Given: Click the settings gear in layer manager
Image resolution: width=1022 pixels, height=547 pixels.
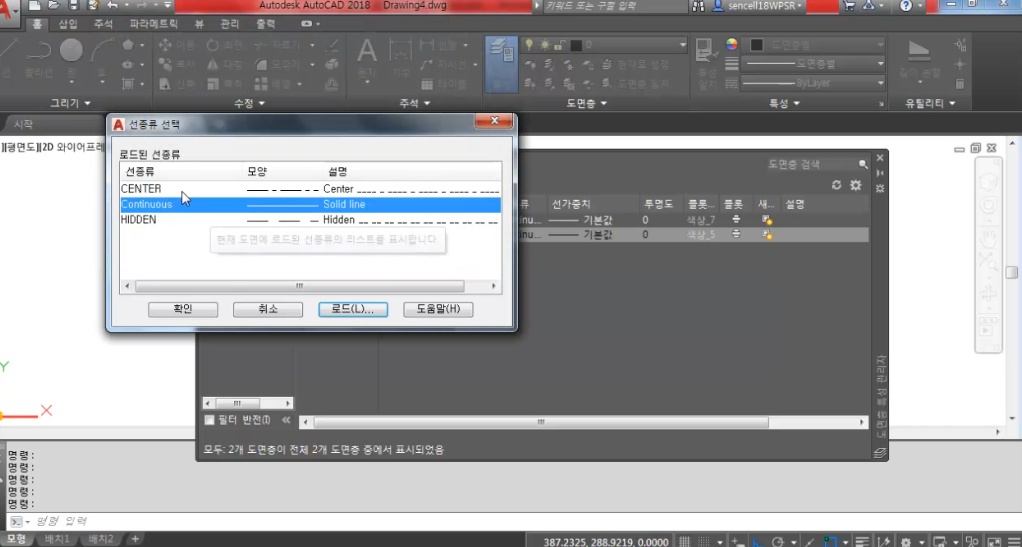Looking at the screenshot, I should [856, 185].
